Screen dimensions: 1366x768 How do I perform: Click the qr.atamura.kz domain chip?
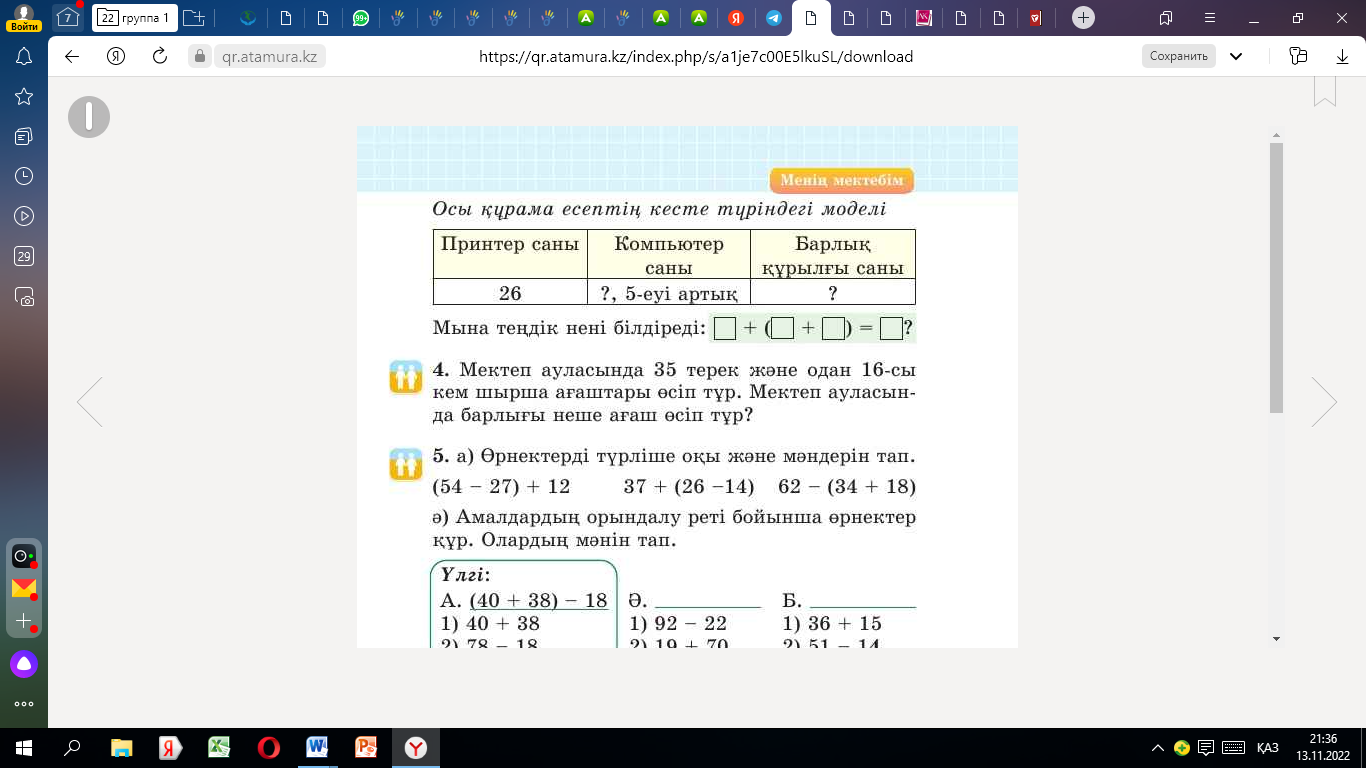tap(269, 57)
